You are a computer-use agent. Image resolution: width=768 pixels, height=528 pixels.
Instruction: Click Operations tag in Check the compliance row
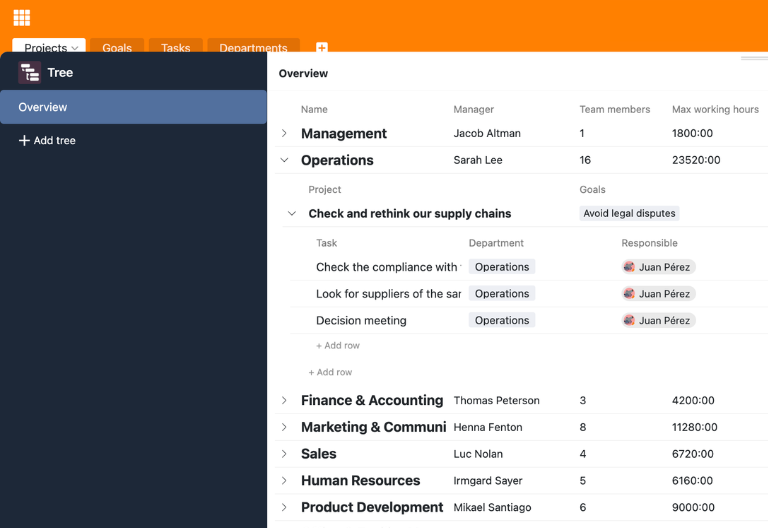click(502, 267)
